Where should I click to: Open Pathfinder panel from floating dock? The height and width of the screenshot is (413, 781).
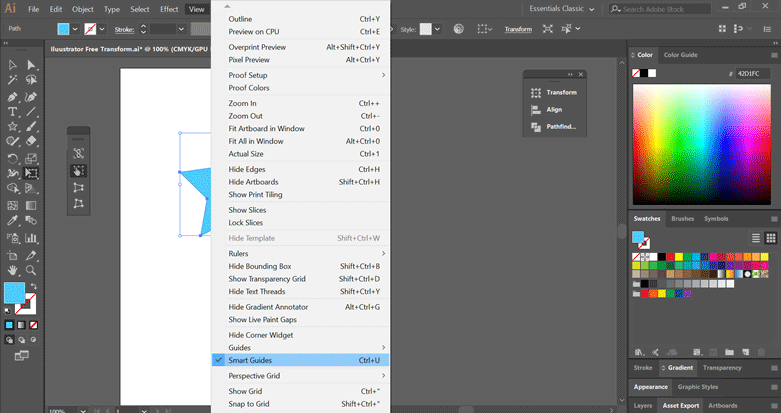tap(554, 127)
